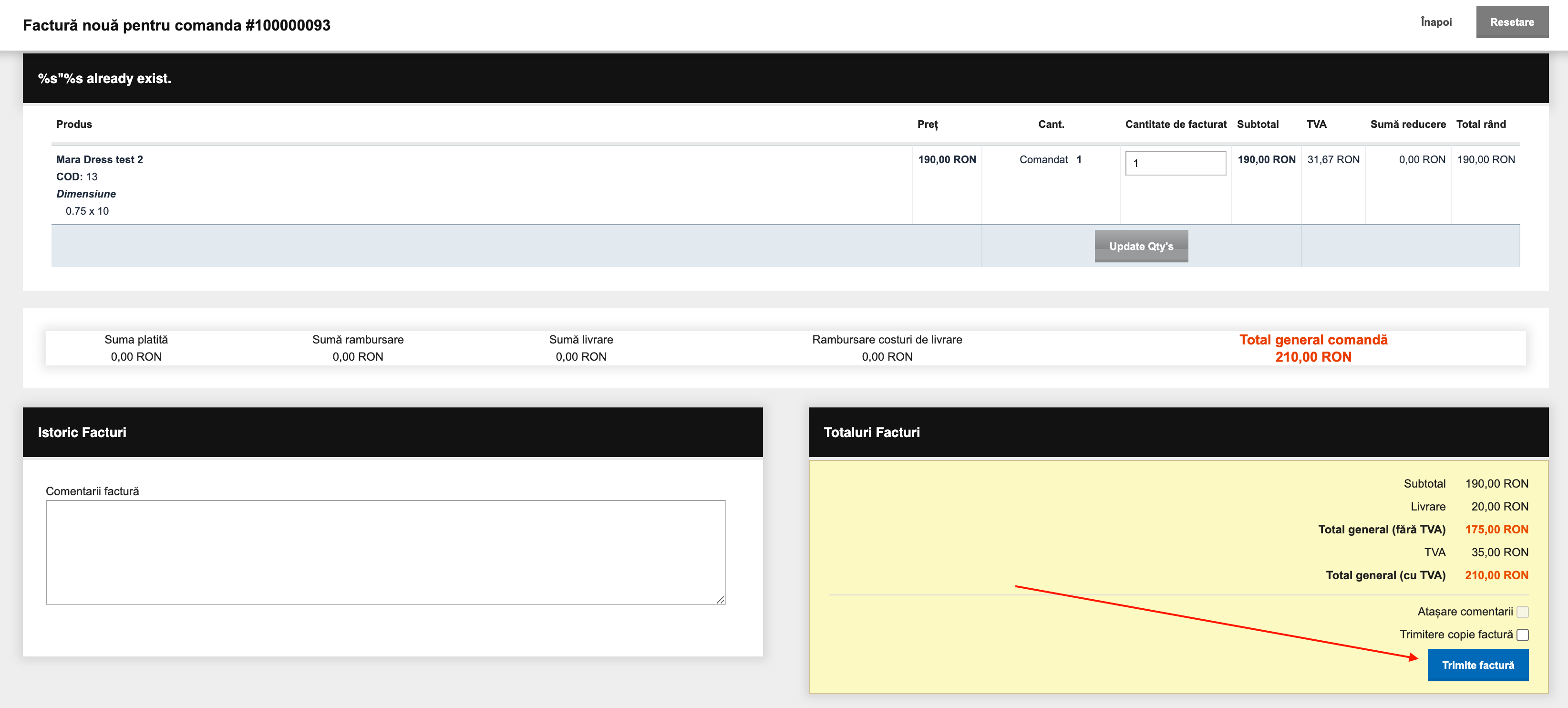Image resolution: width=1568 pixels, height=708 pixels.
Task: Click the page title Factură nouă pentru comanda
Action: tap(176, 25)
